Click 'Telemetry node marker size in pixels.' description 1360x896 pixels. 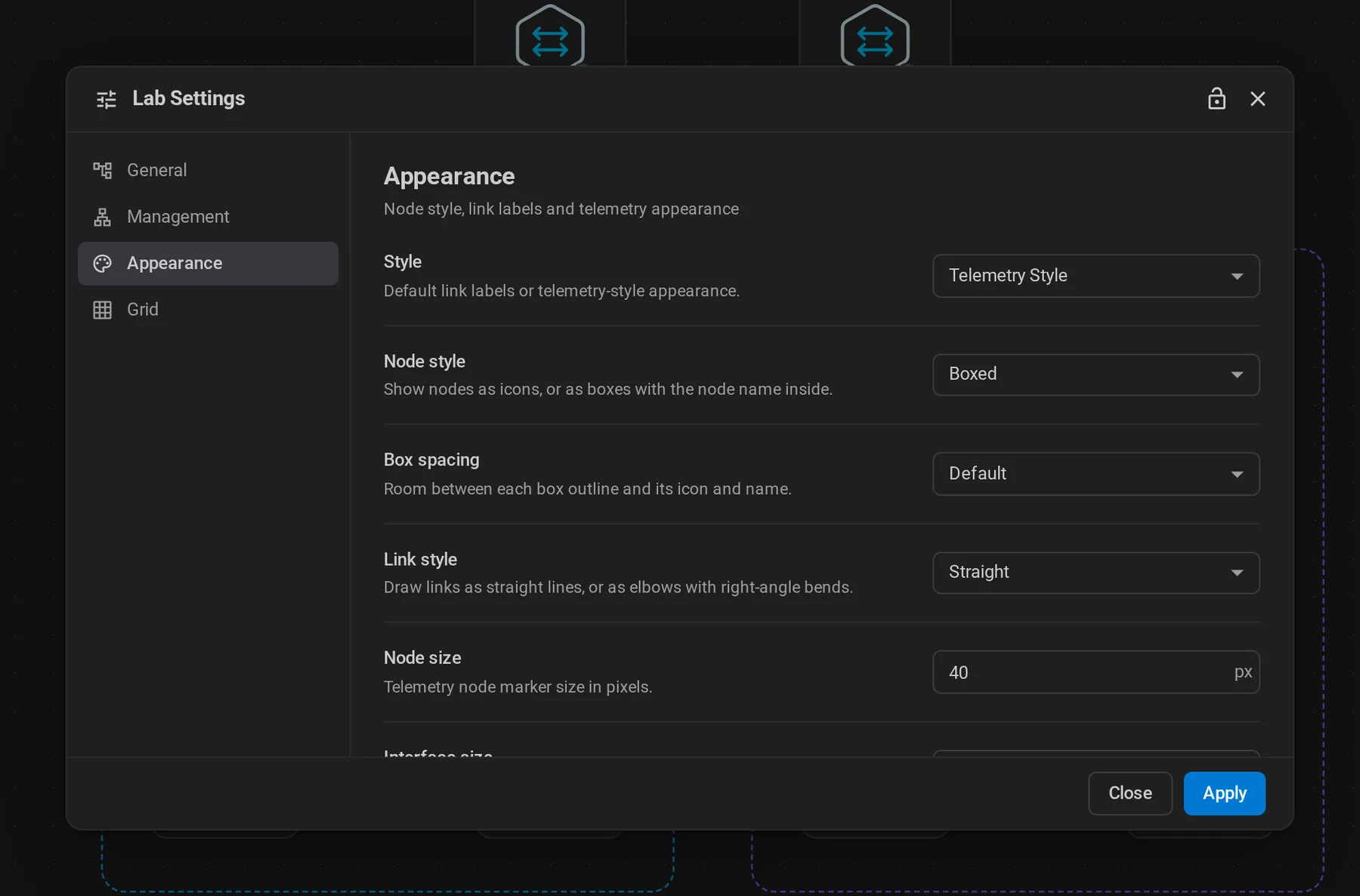518,687
